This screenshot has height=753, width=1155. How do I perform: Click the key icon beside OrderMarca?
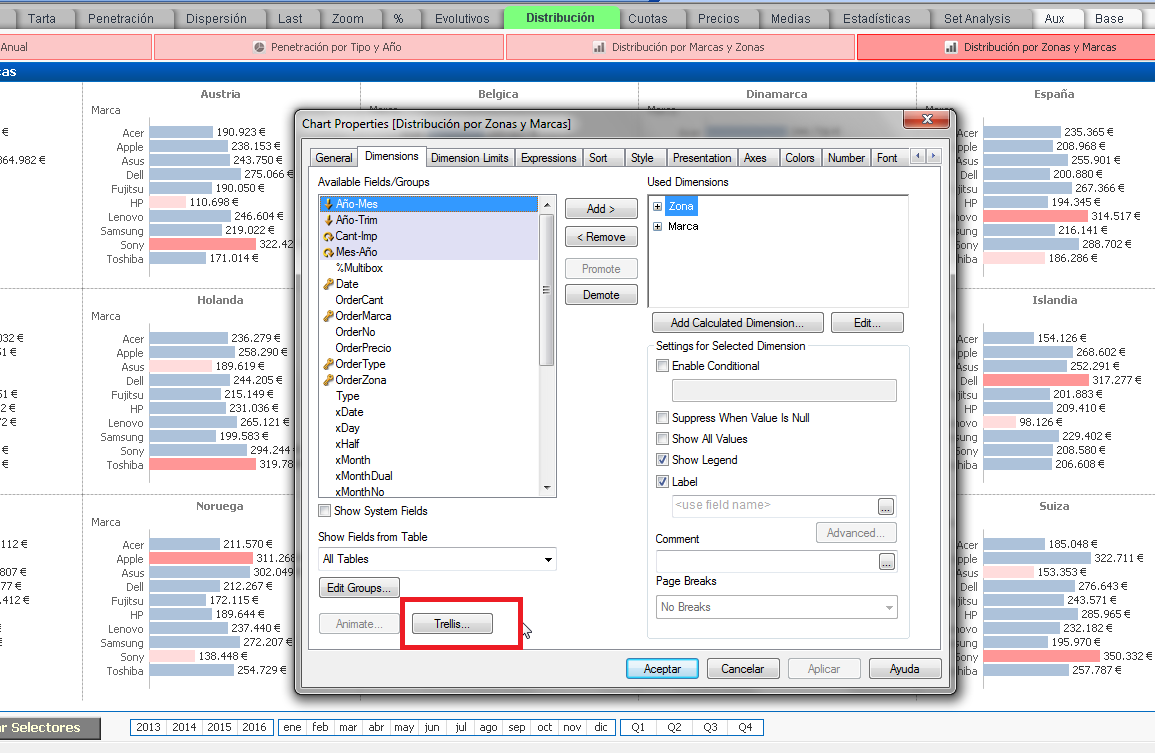pos(328,316)
